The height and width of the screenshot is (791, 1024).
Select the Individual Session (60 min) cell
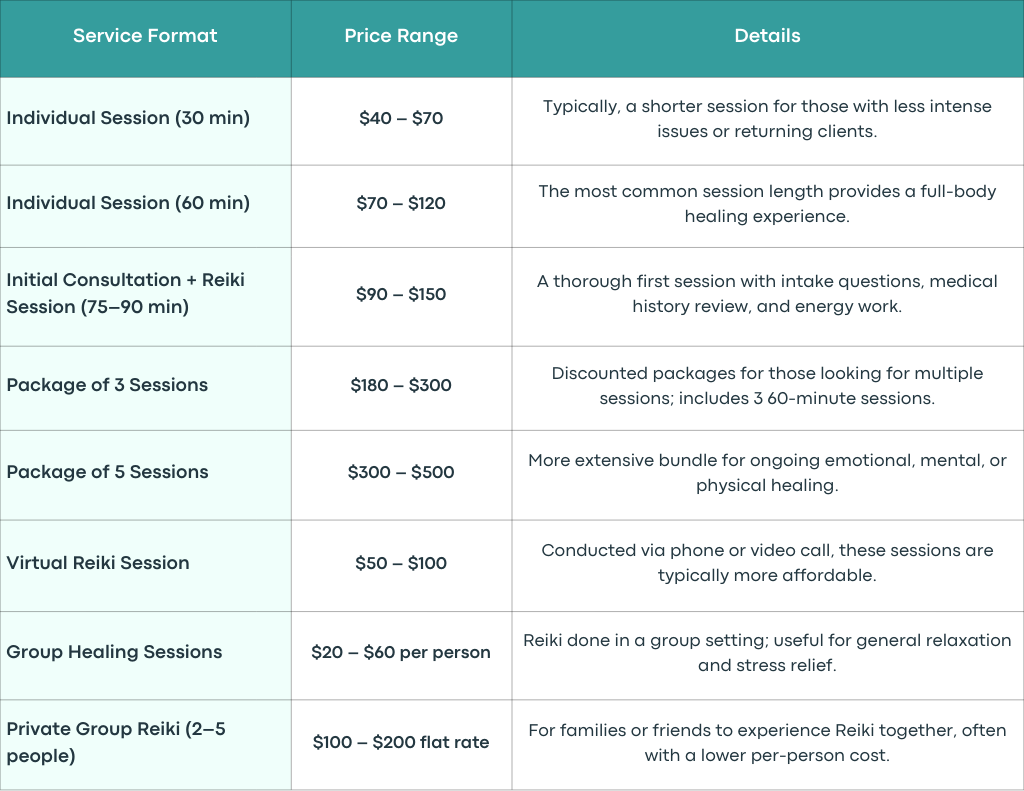[145, 206]
